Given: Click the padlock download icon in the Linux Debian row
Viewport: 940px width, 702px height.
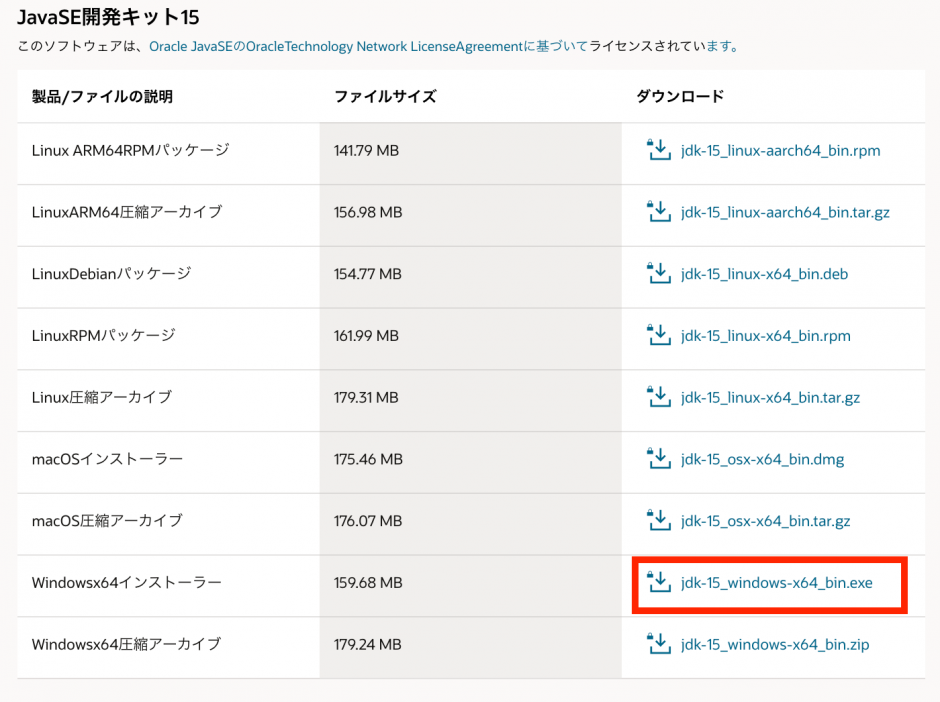Looking at the screenshot, I should (659, 274).
